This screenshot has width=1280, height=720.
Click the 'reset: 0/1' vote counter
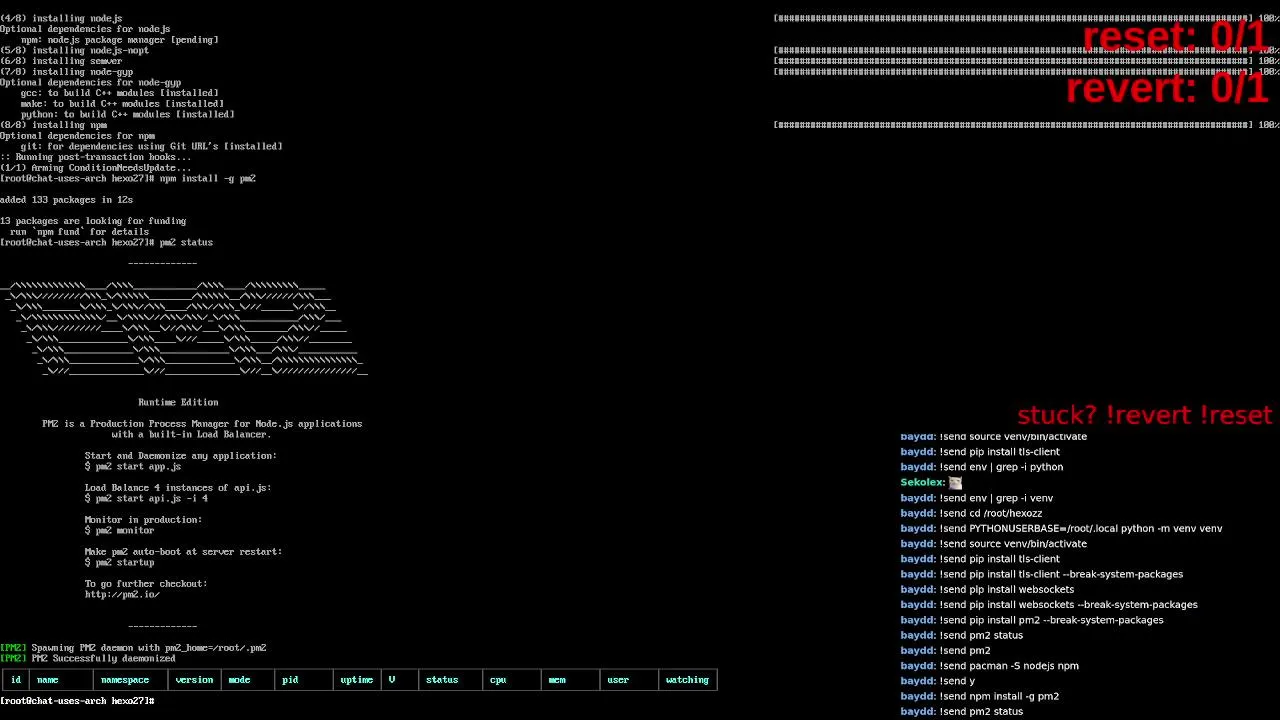(x=1174, y=36)
